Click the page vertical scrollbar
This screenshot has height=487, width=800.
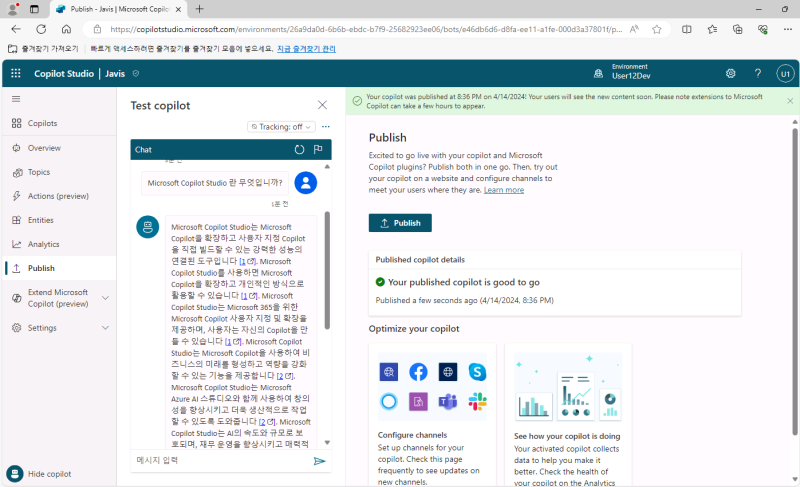click(x=794, y=280)
